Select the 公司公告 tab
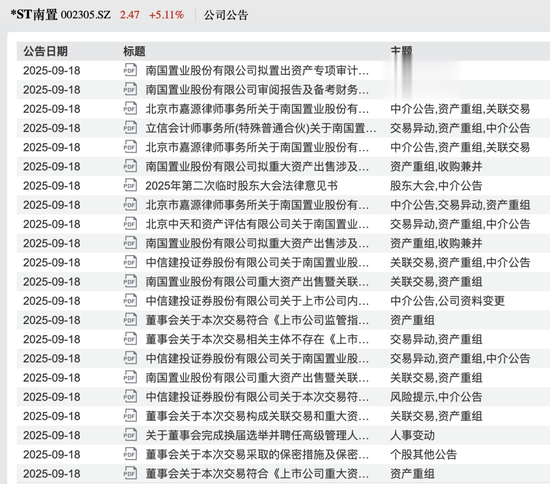 [226, 15]
